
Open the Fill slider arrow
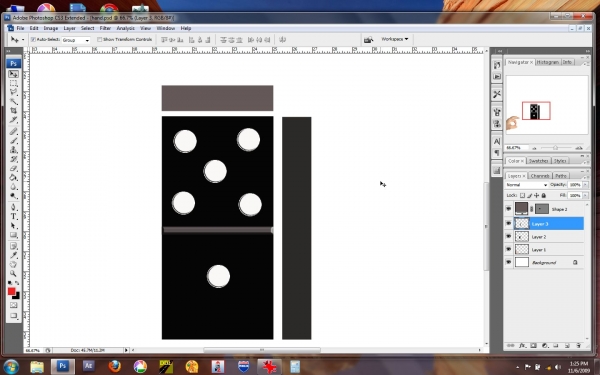point(585,196)
